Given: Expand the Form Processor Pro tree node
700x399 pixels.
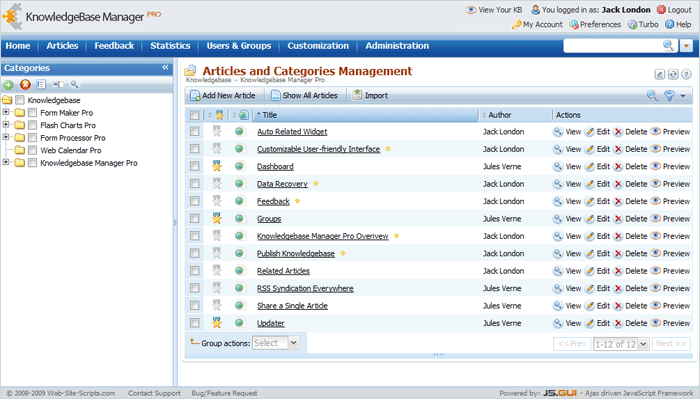Looking at the screenshot, I should [6, 137].
